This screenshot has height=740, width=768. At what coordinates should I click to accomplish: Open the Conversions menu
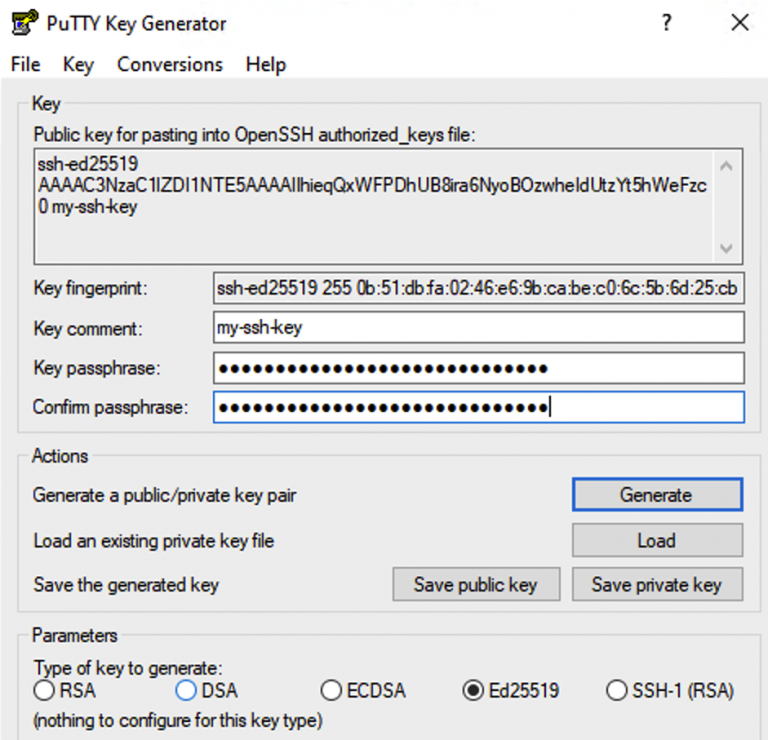point(169,65)
